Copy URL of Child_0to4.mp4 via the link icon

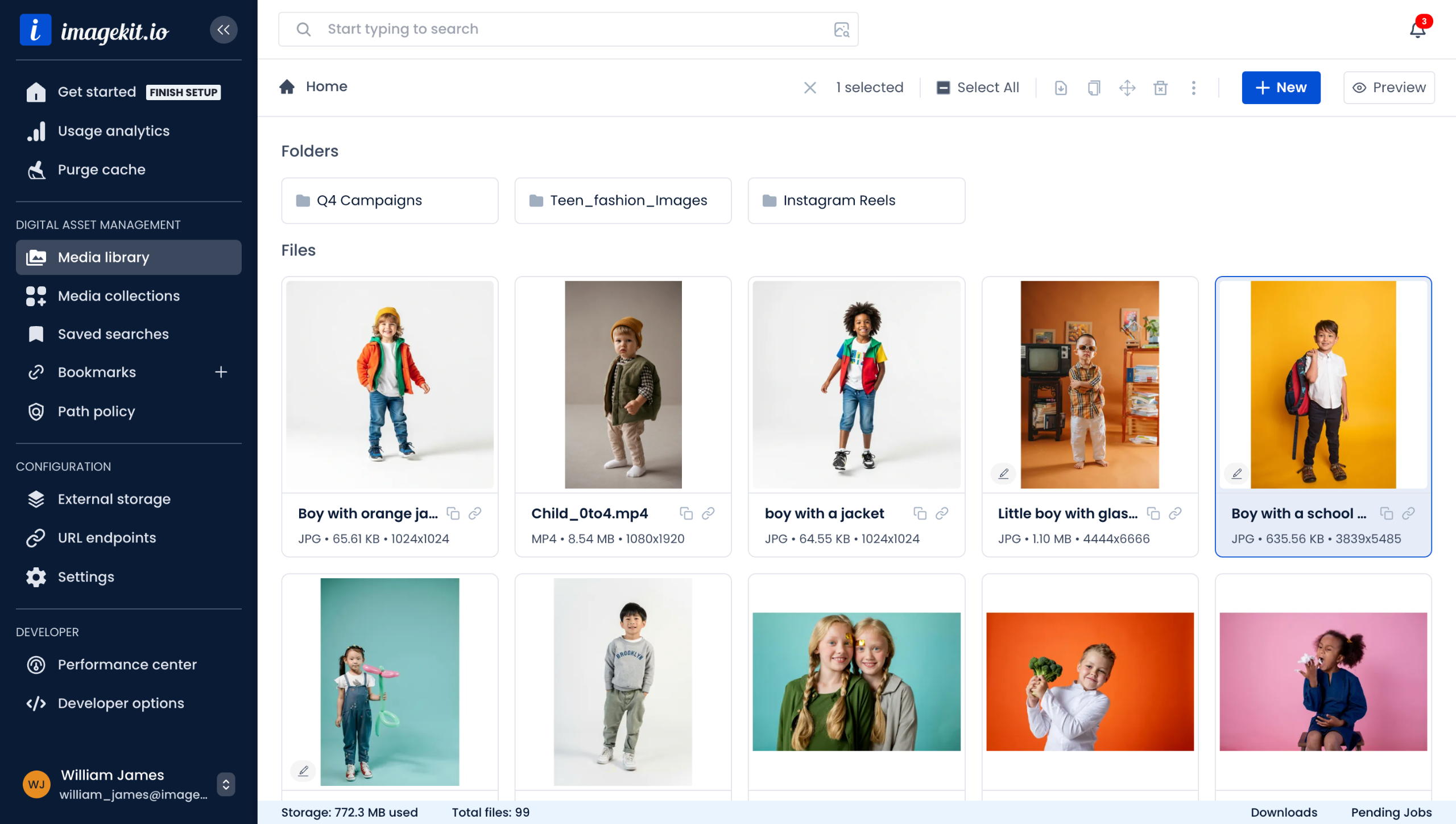(708, 513)
